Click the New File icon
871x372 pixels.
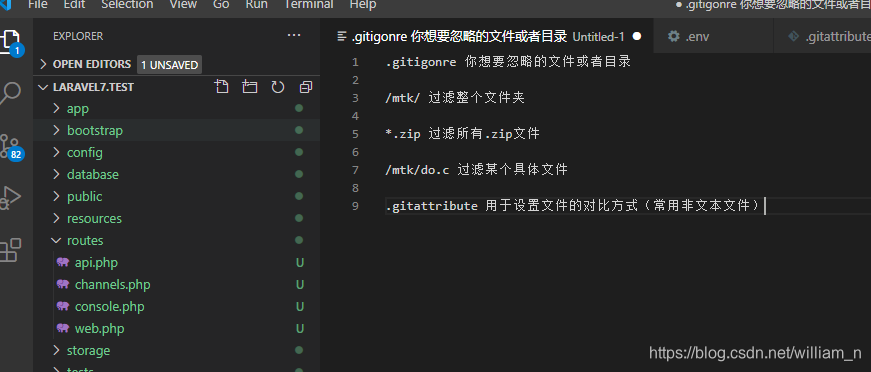[x=222, y=87]
